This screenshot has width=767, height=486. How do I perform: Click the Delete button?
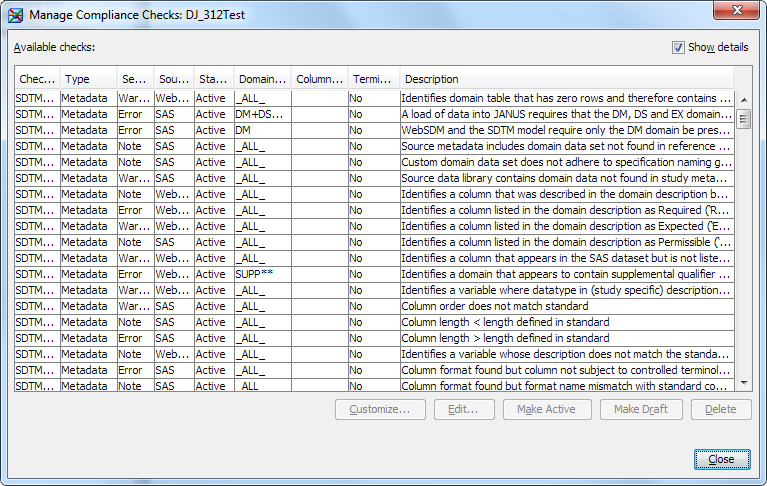pyautogui.click(x=721, y=409)
